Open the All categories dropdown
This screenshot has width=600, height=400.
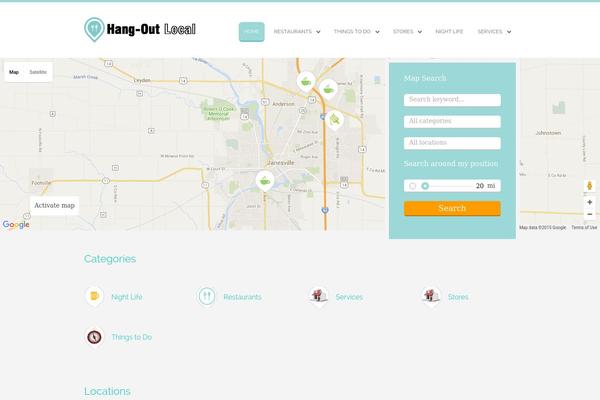(452, 121)
